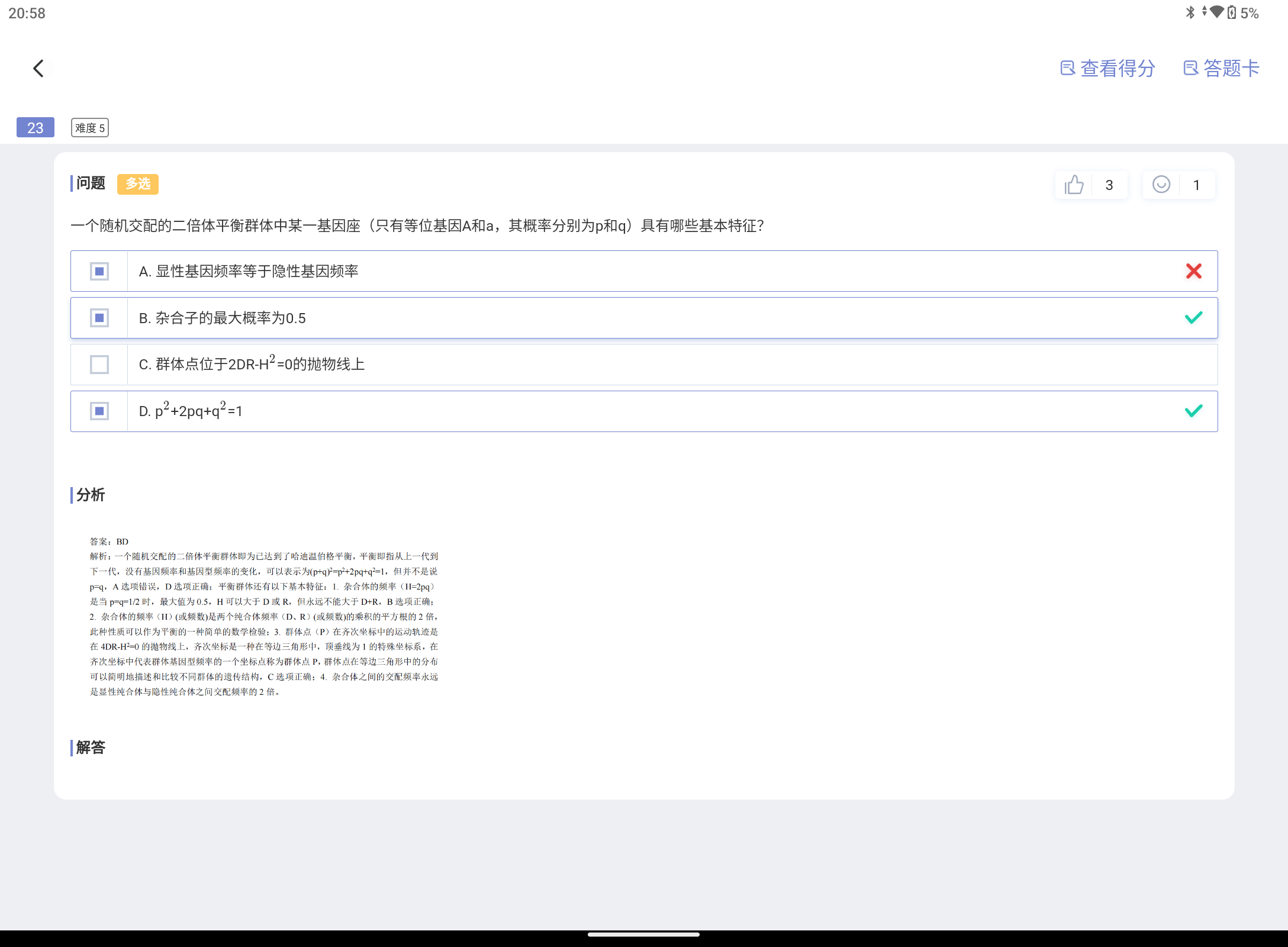
Task: Click the 难度 5 difficulty tag
Action: [x=90, y=128]
